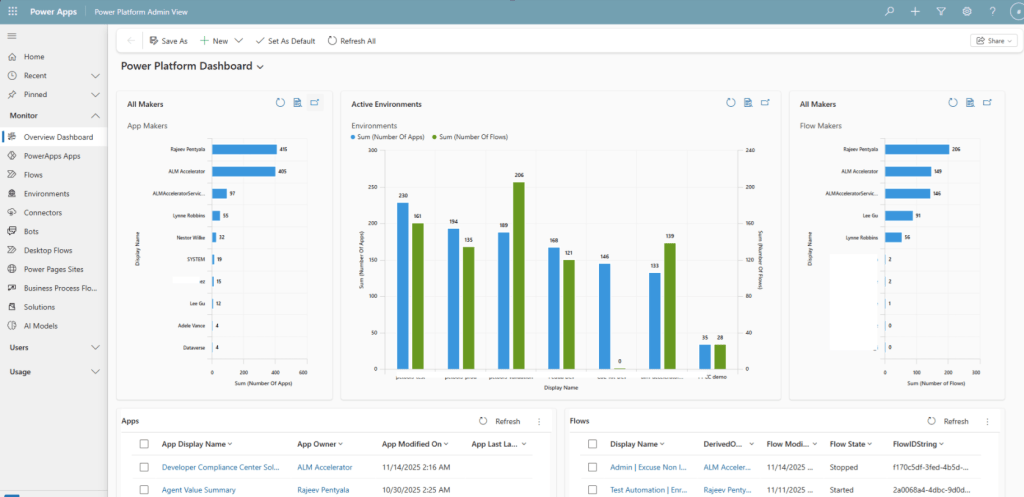The width and height of the screenshot is (1024, 497).
Task: Go to PowerApps Apps in sidebar
Action: (52, 156)
